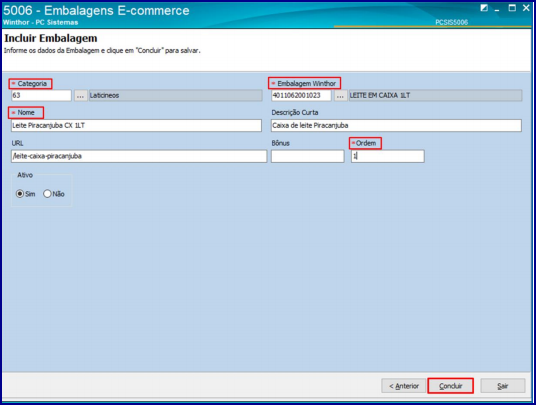Maximize the 5006 Embalagens E-commerce window

[x=512, y=8]
